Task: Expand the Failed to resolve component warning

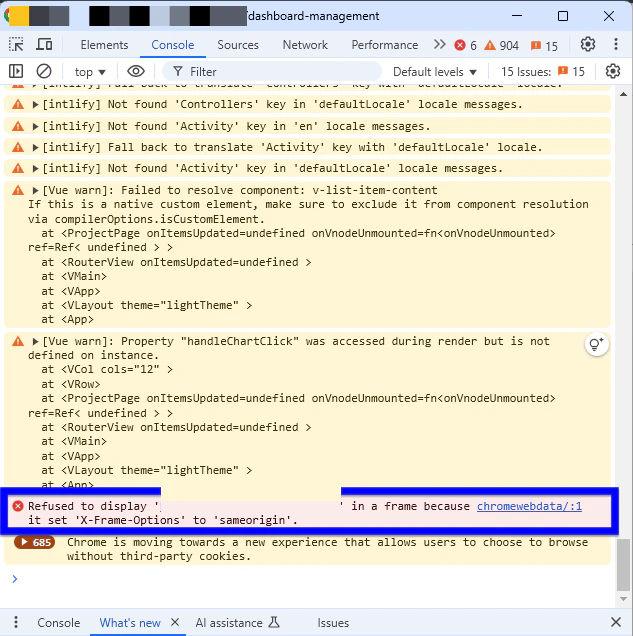Action: pyautogui.click(x=35, y=190)
